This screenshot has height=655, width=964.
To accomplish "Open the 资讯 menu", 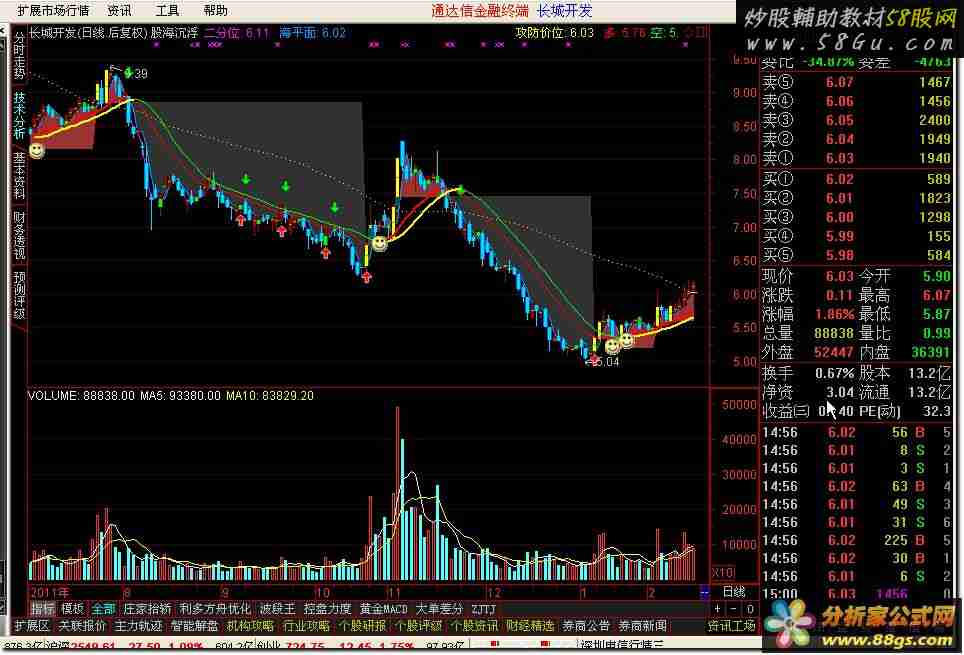I will [x=119, y=10].
